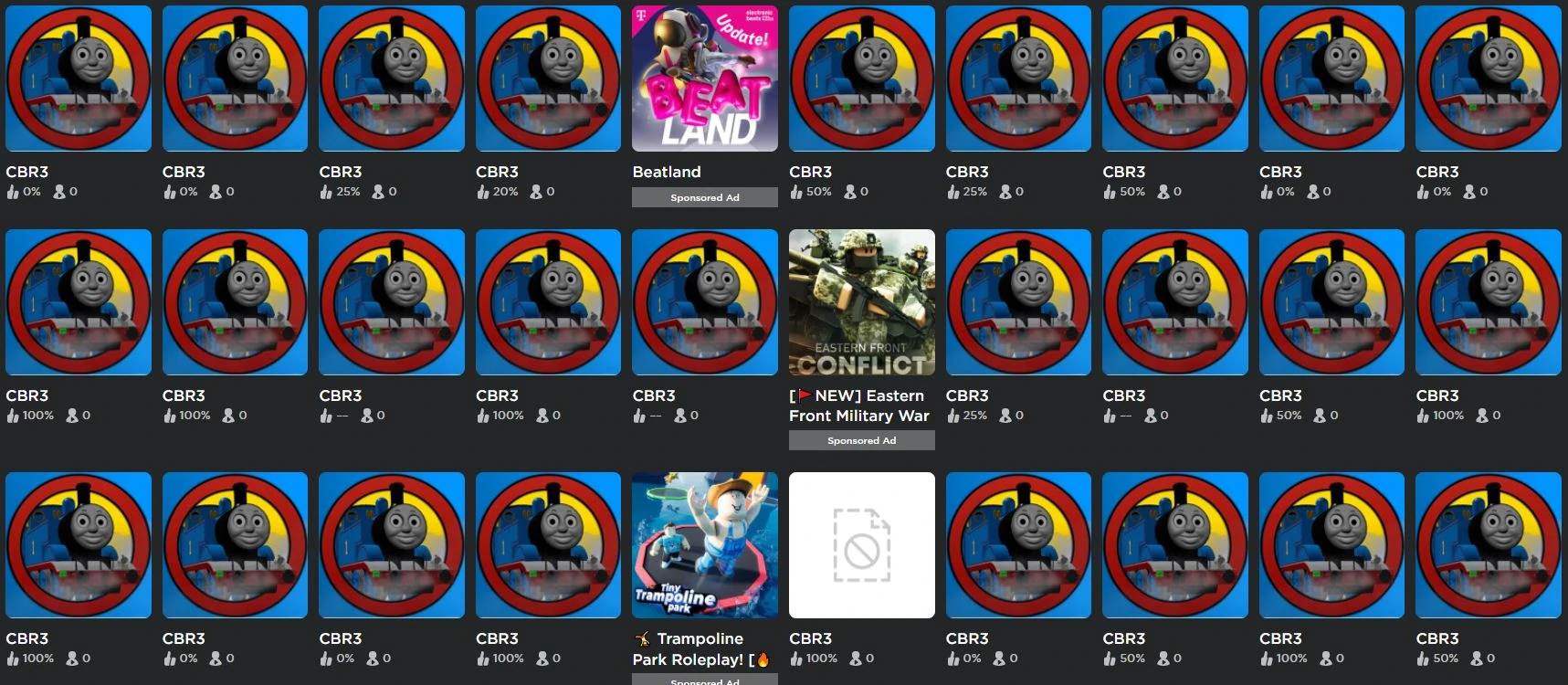Screen dimensions: 1568x685
Task: Click the Beatland game title
Action: coord(667,172)
